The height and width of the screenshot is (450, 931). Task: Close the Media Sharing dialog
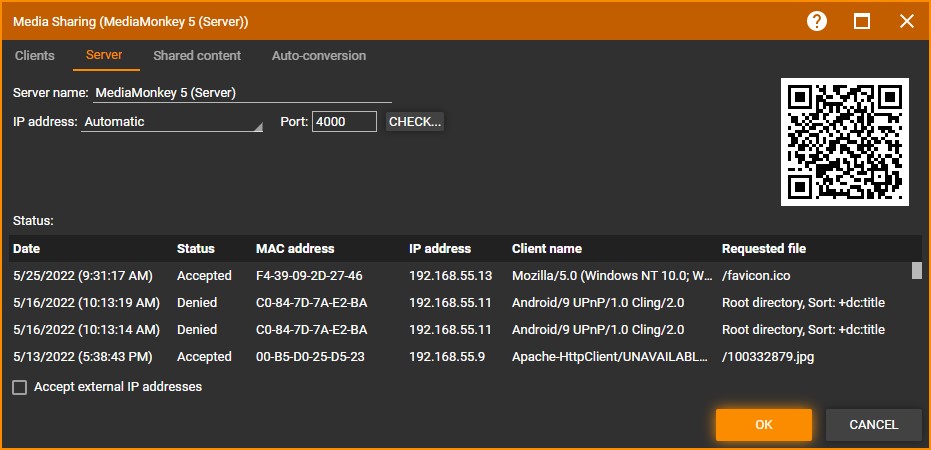(x=907, y=22)
